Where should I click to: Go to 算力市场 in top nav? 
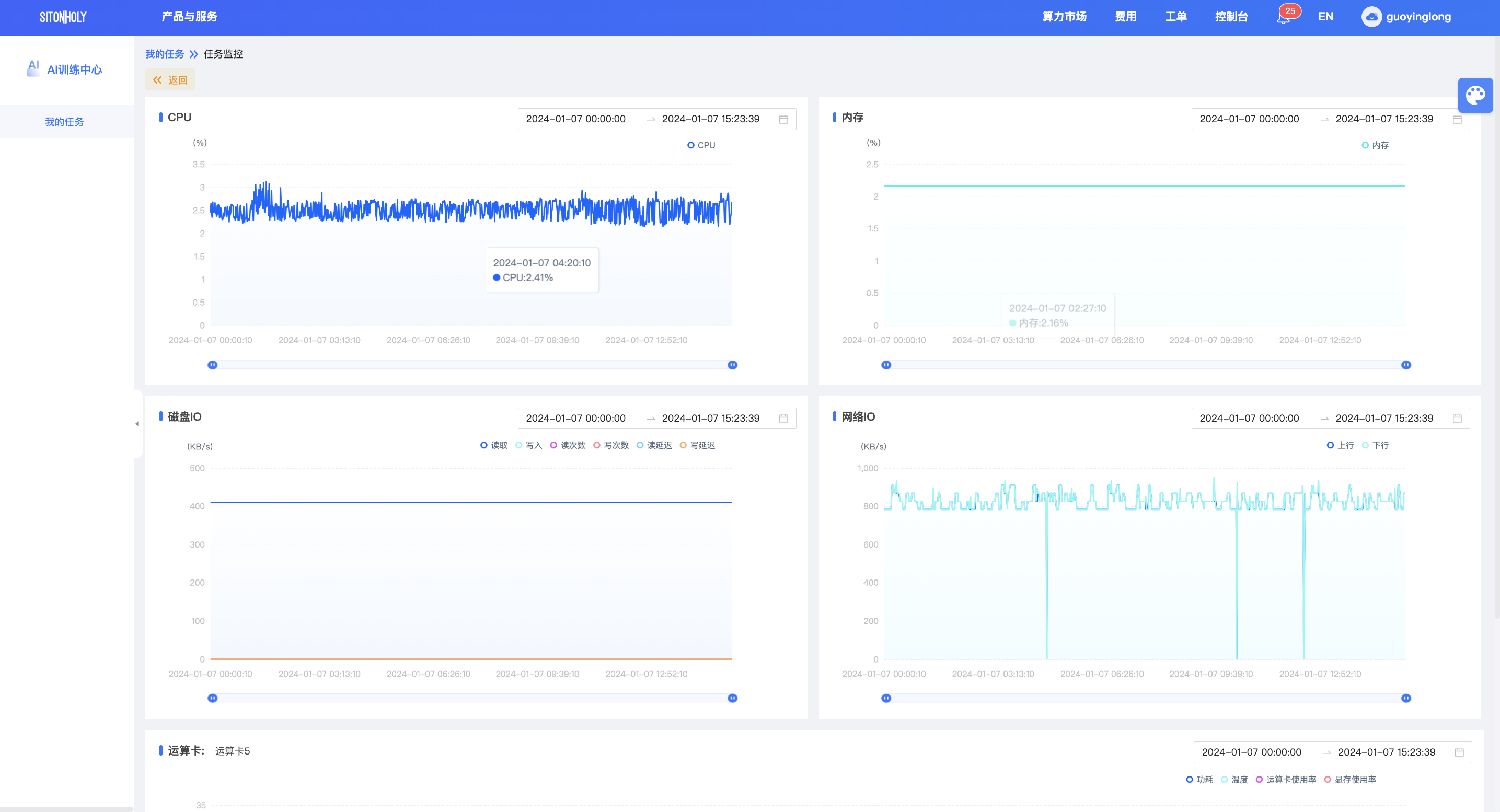(1065, 17)
